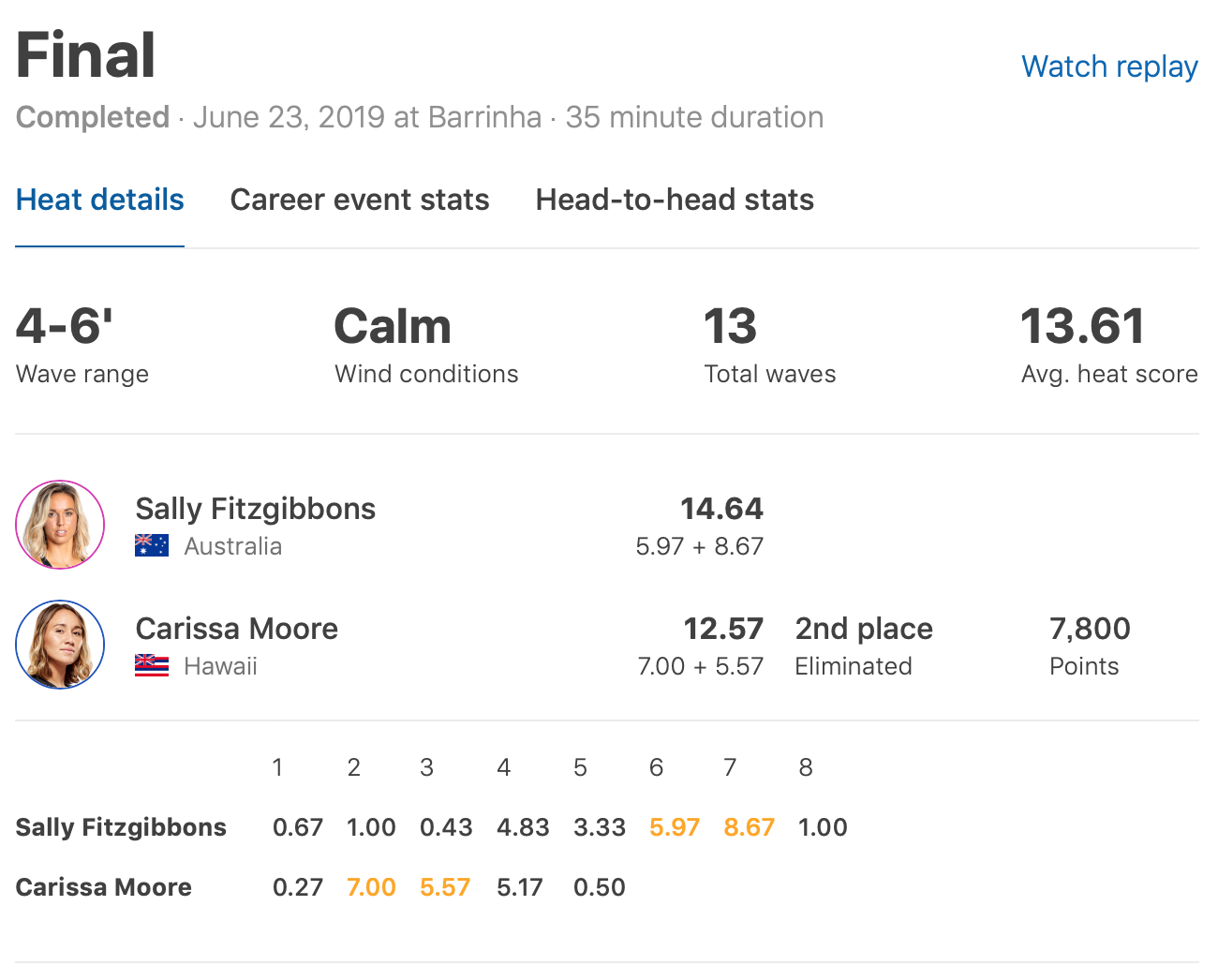Open Carissa Moore's name link in results

[237, 629]
